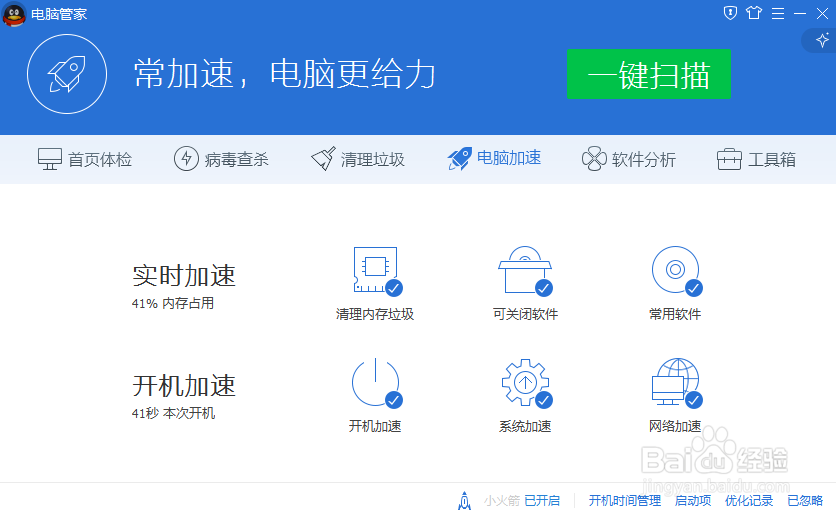
Task: Switch to 清理垃圾 tab
Action: click(x=358, y=159)
